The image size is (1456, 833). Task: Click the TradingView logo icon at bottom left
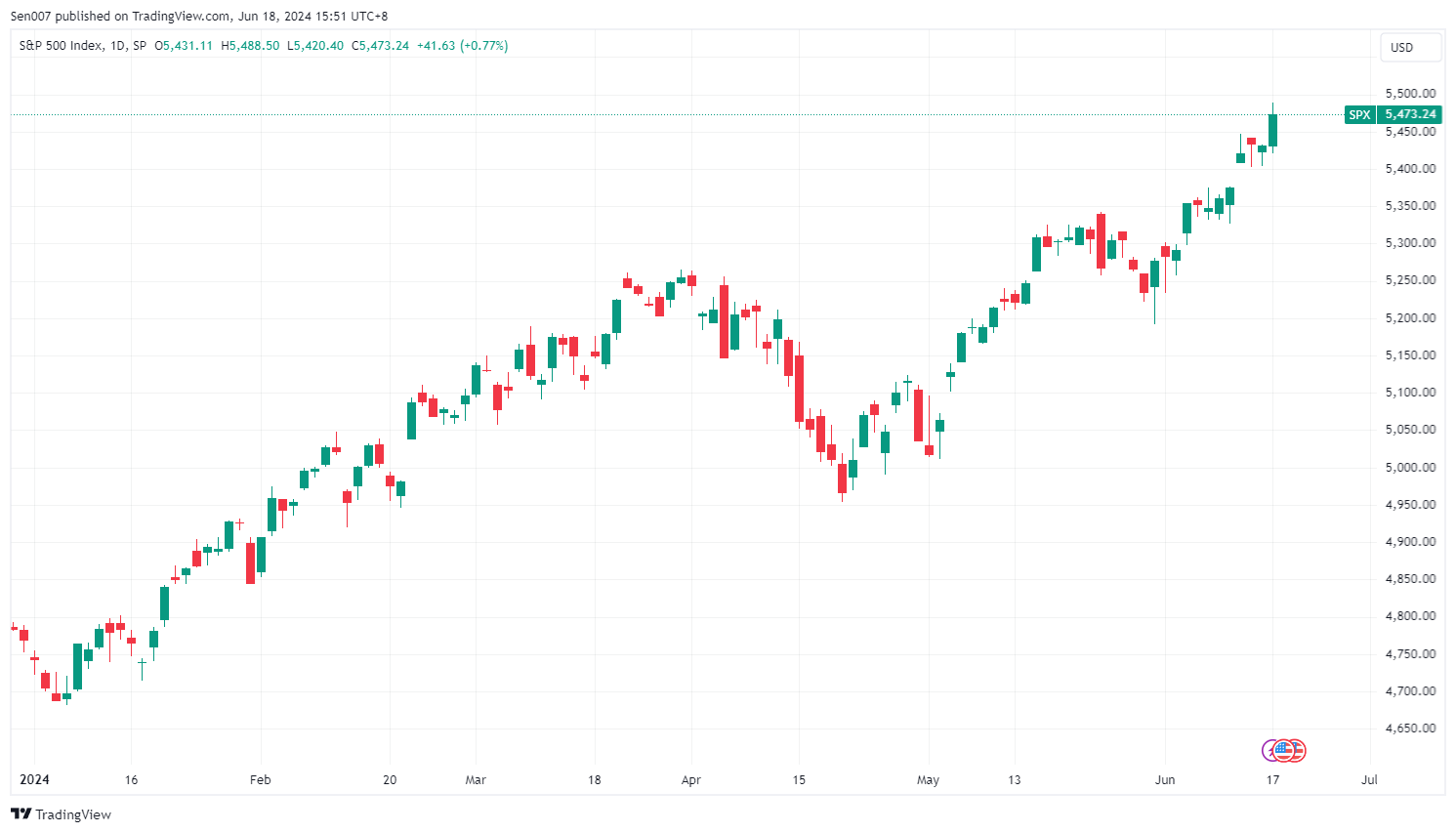point(21,814)
